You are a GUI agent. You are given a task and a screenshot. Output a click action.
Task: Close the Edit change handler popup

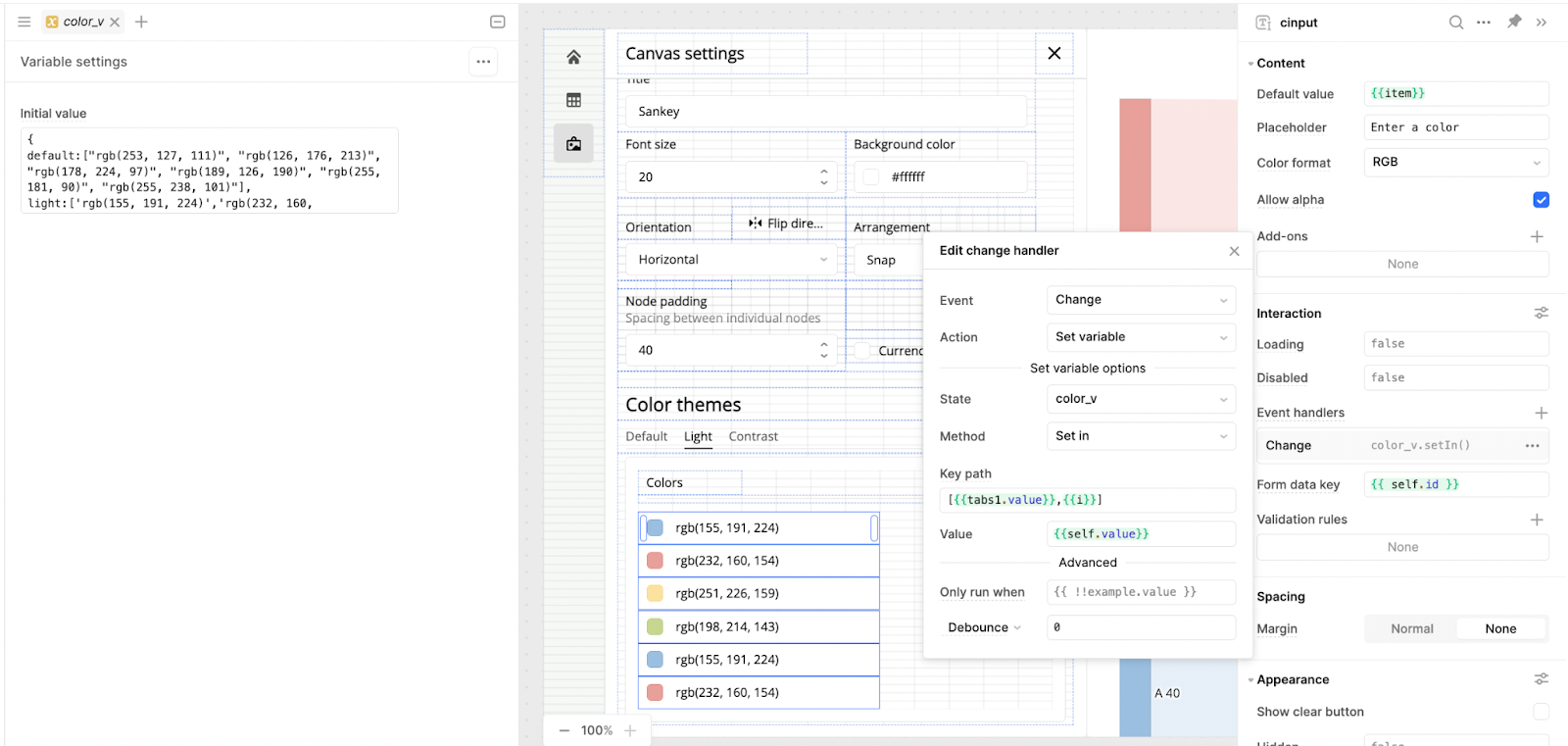[x=1234, y=251]
